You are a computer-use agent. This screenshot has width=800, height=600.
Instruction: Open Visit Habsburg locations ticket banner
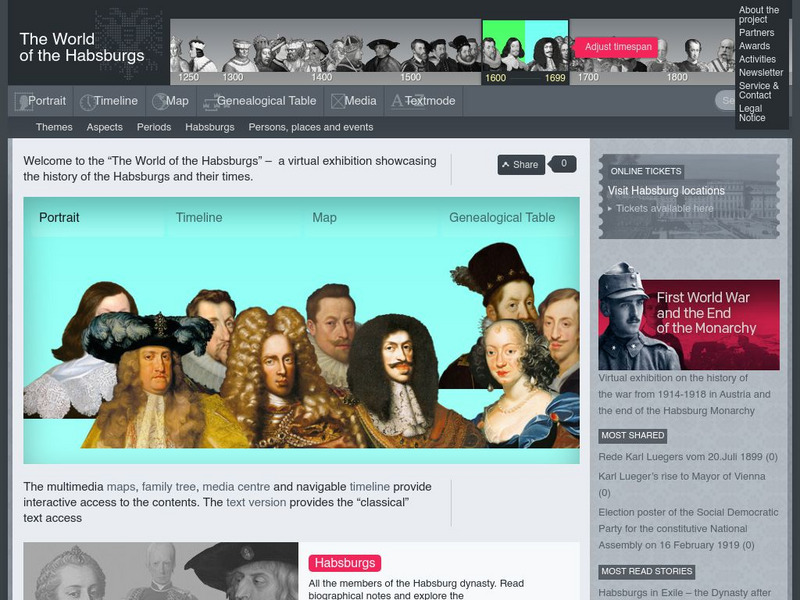click(x=689, y=196)
